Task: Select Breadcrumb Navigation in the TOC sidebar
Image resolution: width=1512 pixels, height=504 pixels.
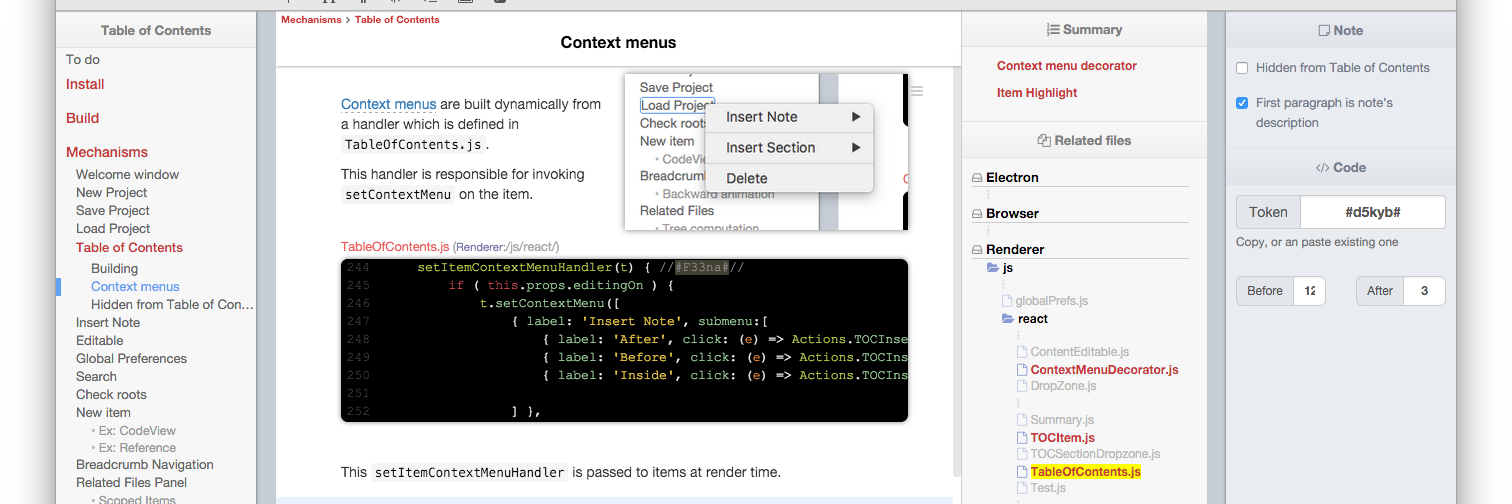Action: [x=145, y=465]
